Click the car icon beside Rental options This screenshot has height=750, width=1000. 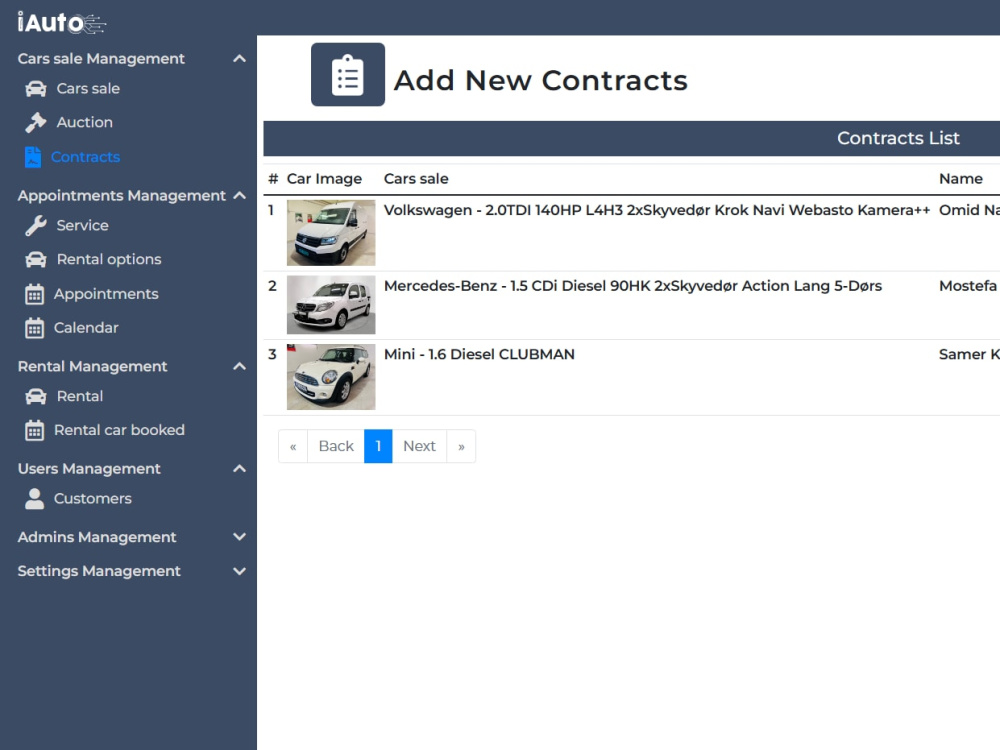pyautogui.click(x=36, y=260)
